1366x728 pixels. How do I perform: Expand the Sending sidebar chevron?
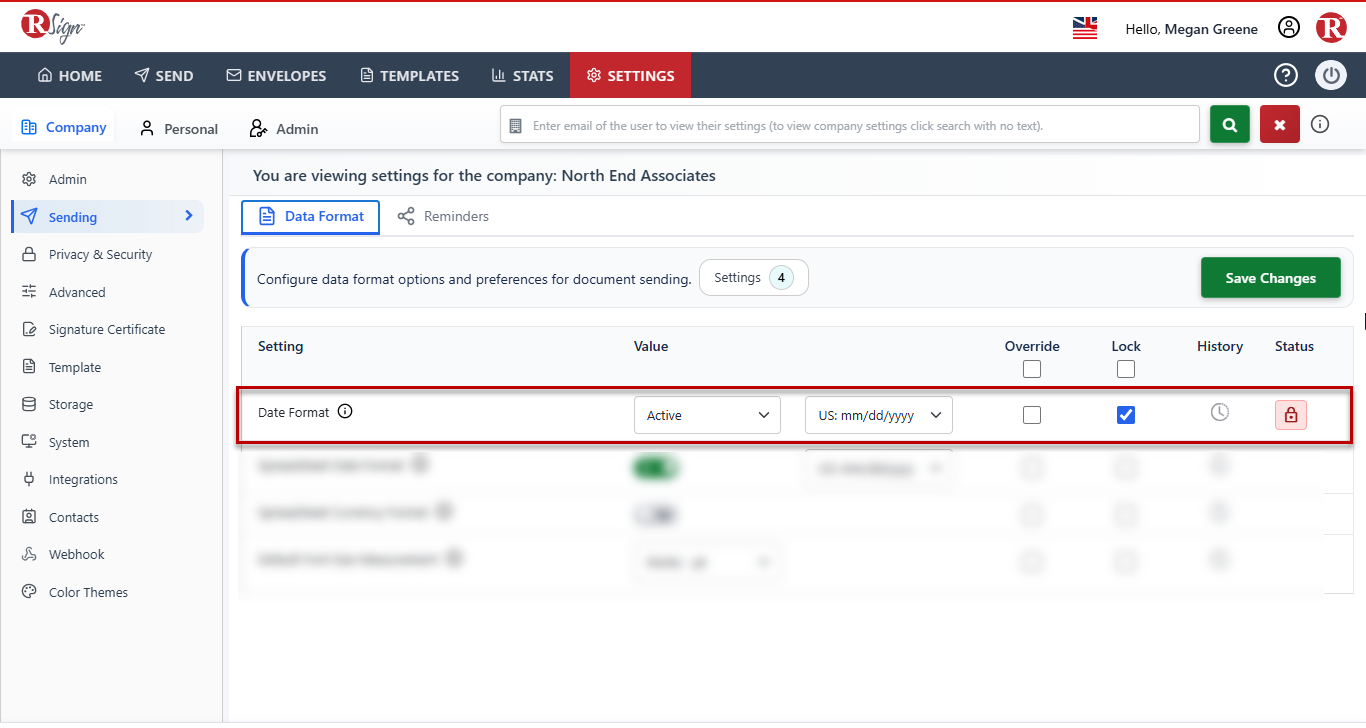[188, 216]
